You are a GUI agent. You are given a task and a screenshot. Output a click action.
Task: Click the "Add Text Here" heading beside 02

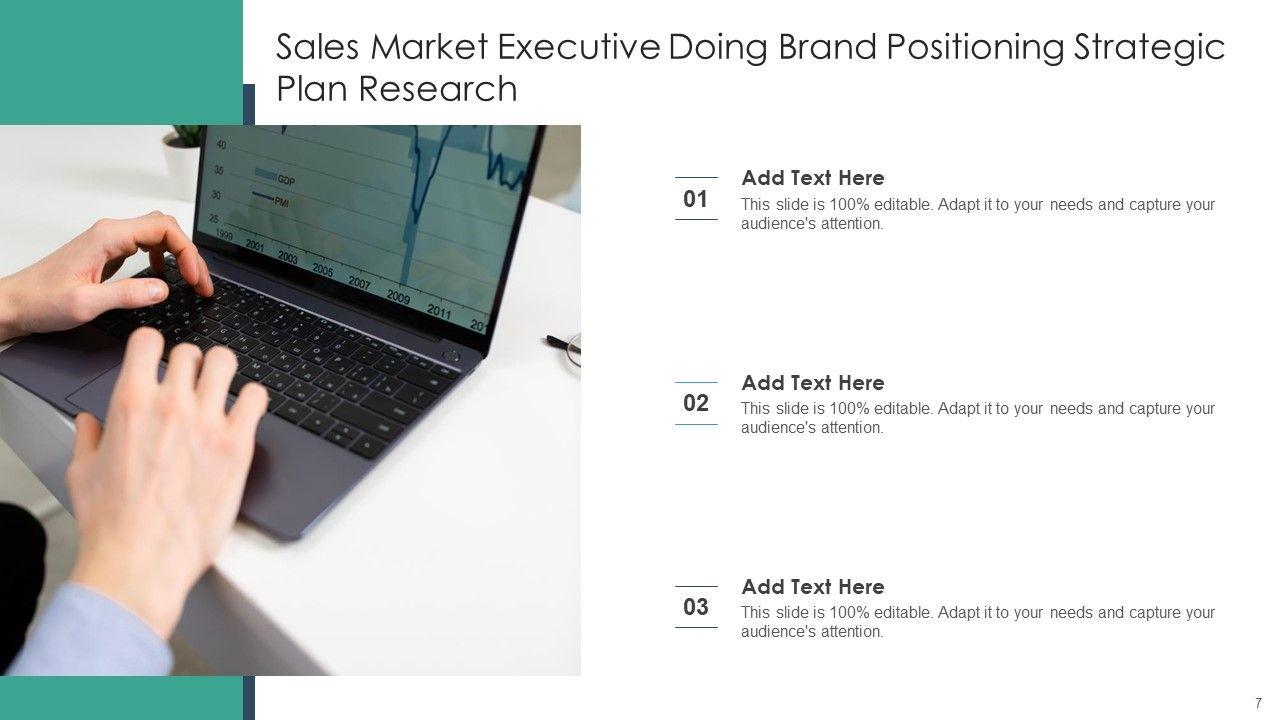click(812, 383)
